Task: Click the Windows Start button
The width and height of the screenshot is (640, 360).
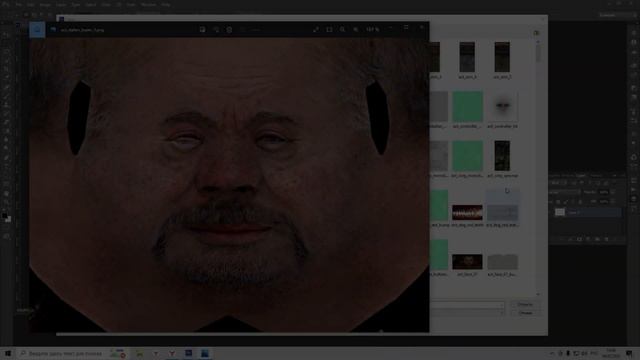Action: point(8,353)
